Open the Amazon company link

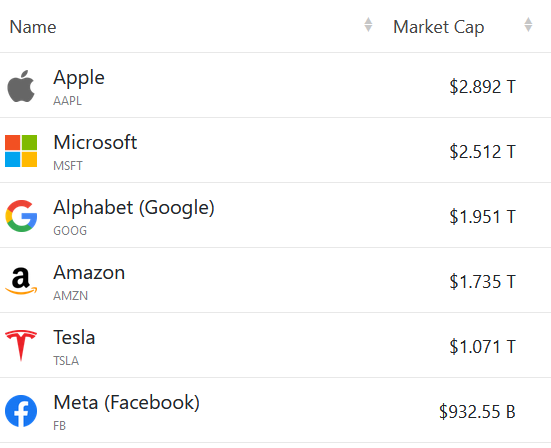coord(89,273)
